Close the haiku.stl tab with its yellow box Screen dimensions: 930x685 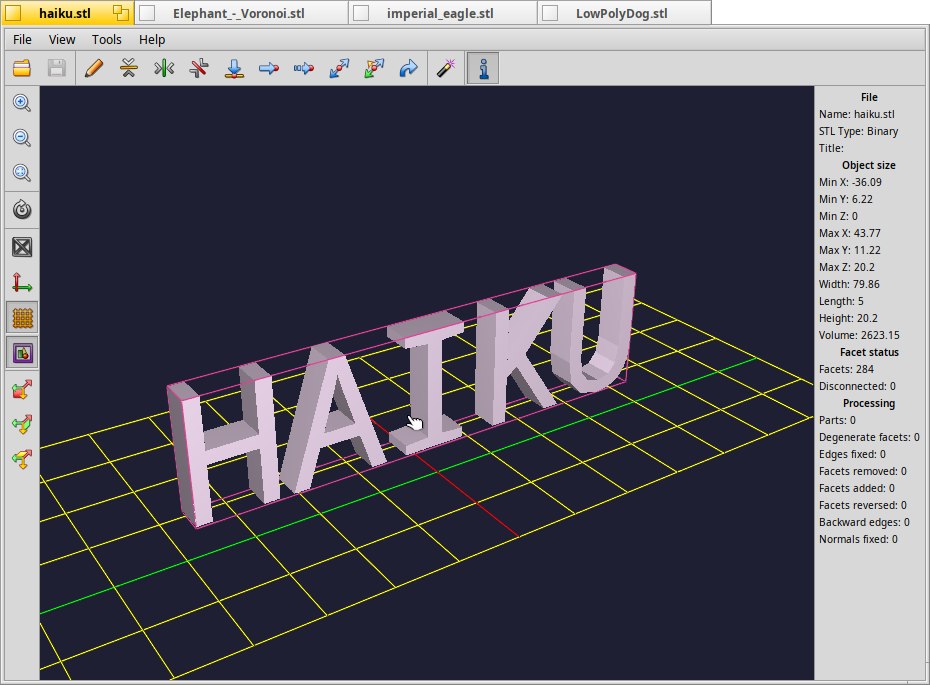(x=12, y=12)
